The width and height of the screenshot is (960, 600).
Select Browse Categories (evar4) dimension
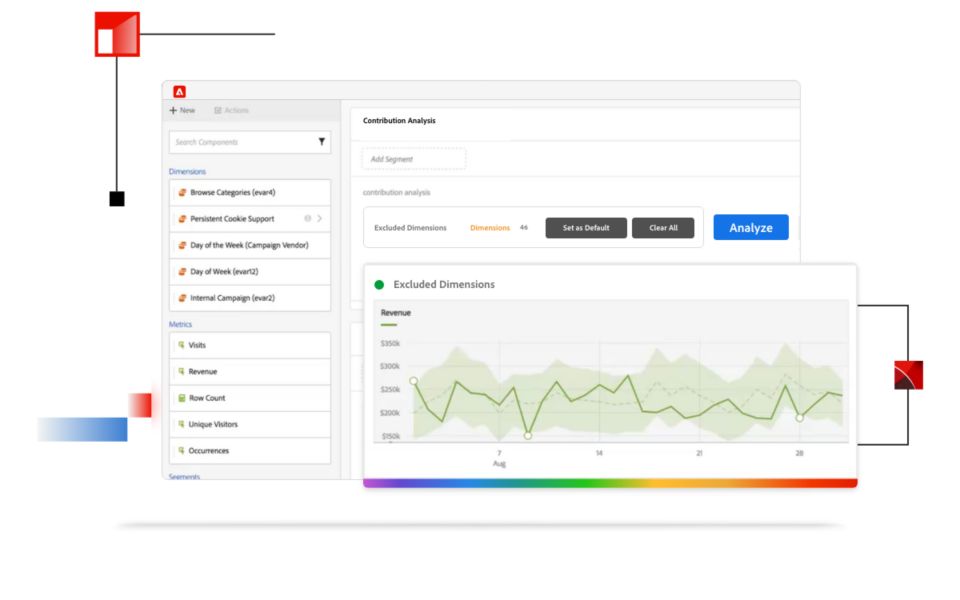pyautogui.click(x=250, y=192)
